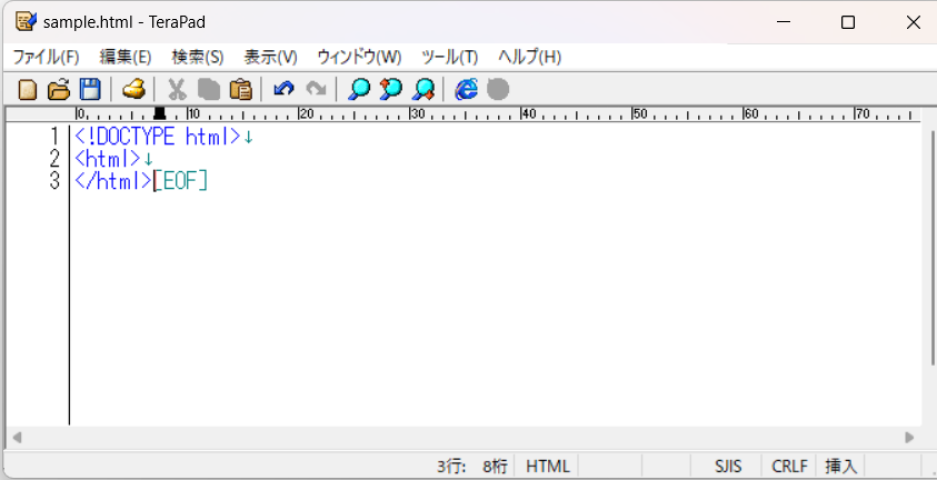
Task: Close the TeraPad window
Action: (x=913, y=23)
